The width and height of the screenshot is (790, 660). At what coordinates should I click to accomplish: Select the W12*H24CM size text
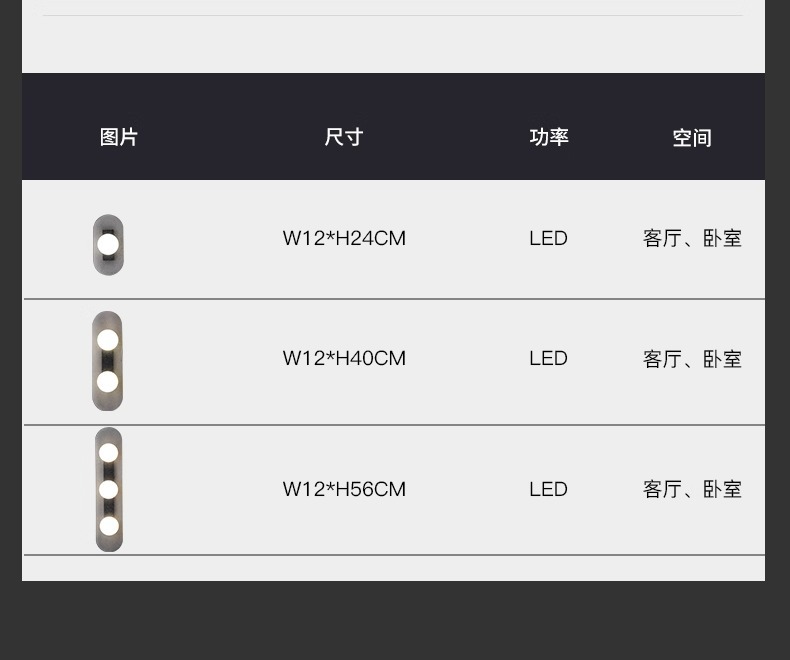[x=344, y=238]
